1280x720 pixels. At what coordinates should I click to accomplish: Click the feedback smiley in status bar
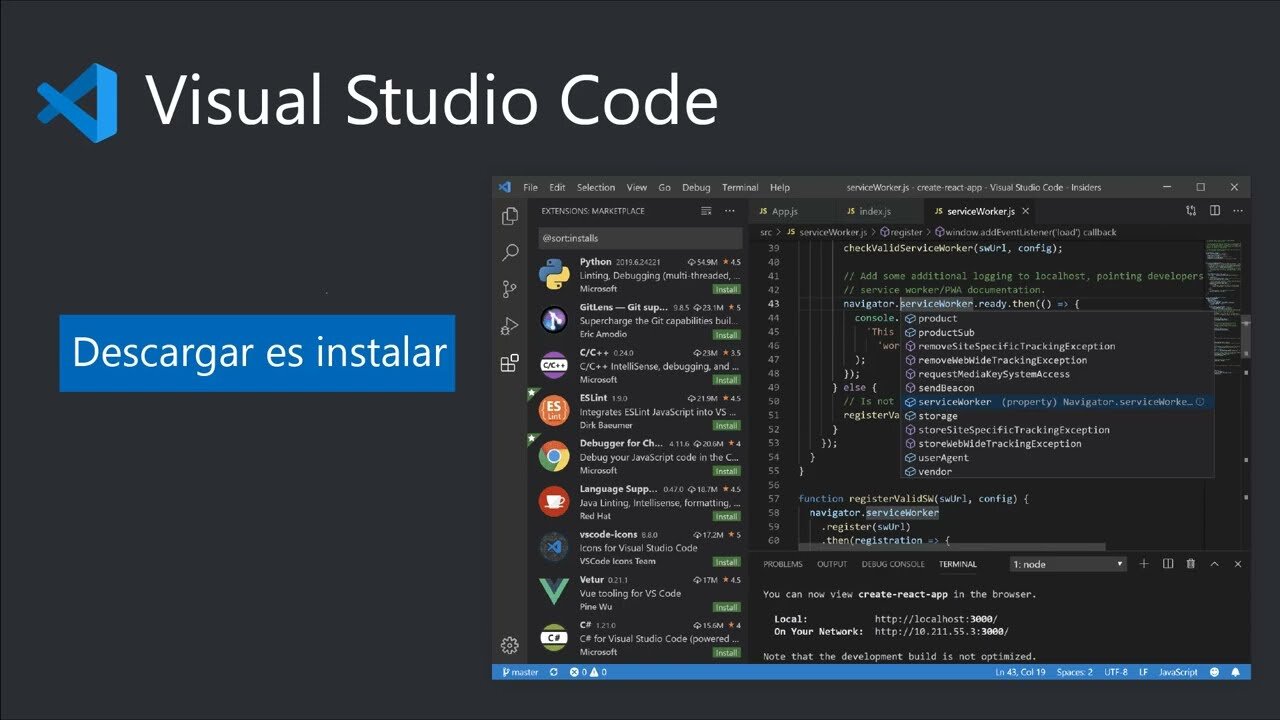(1216, 672)
